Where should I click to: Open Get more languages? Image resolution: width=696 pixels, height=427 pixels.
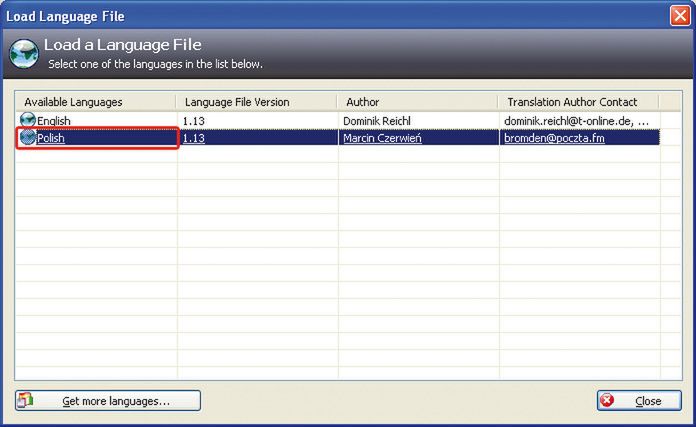tap(108, 401)
